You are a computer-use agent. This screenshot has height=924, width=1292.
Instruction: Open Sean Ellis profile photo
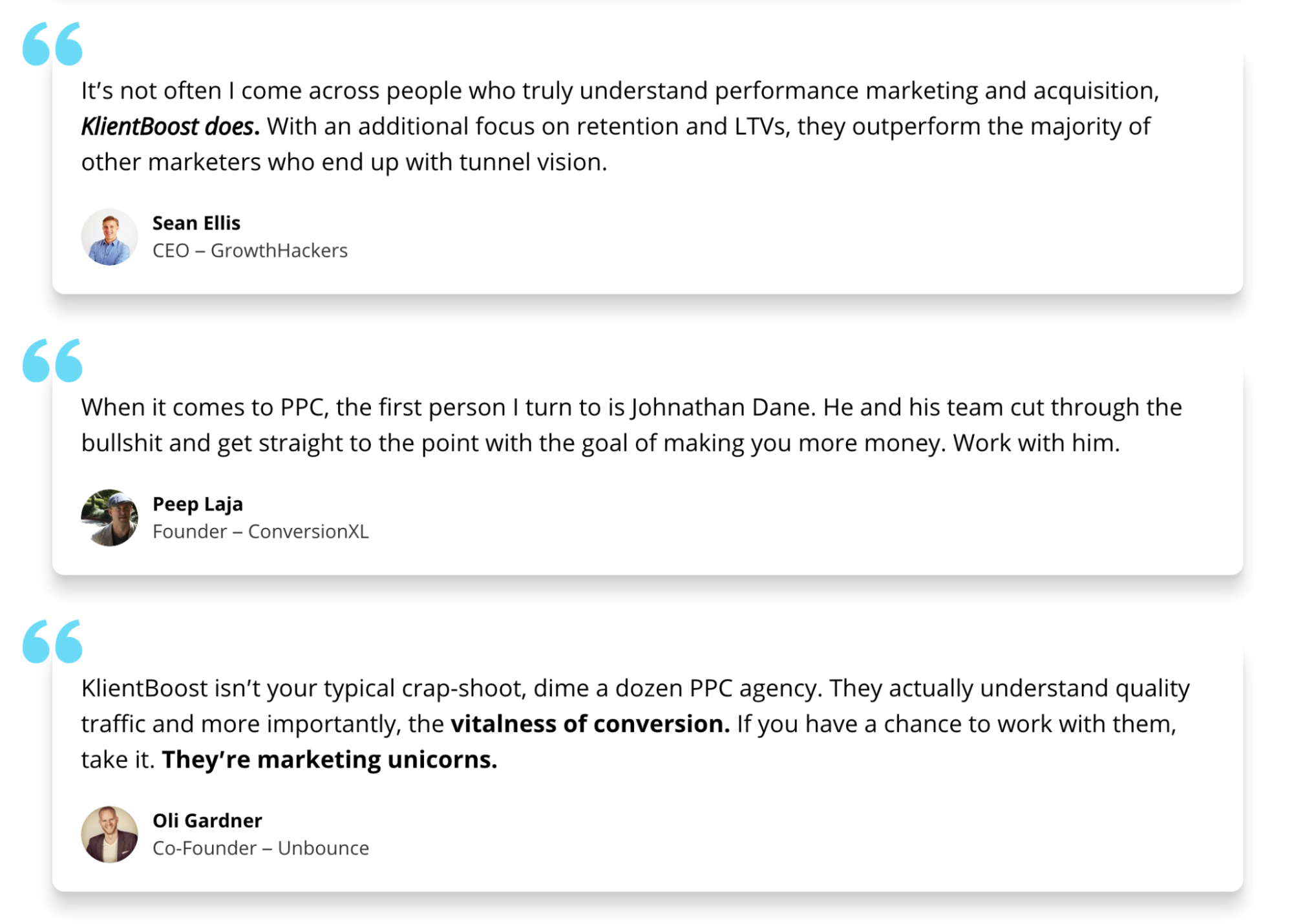[109, 236]
